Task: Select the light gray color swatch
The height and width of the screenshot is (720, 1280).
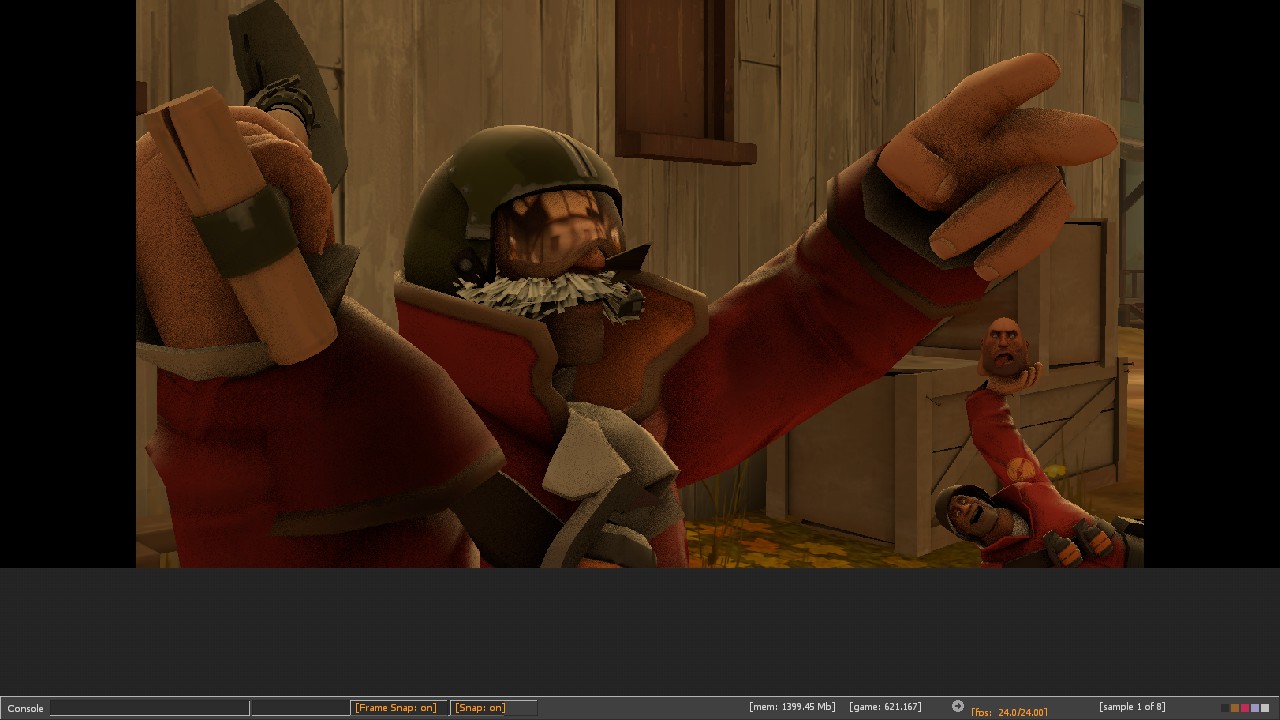Action: [1265, 708]
